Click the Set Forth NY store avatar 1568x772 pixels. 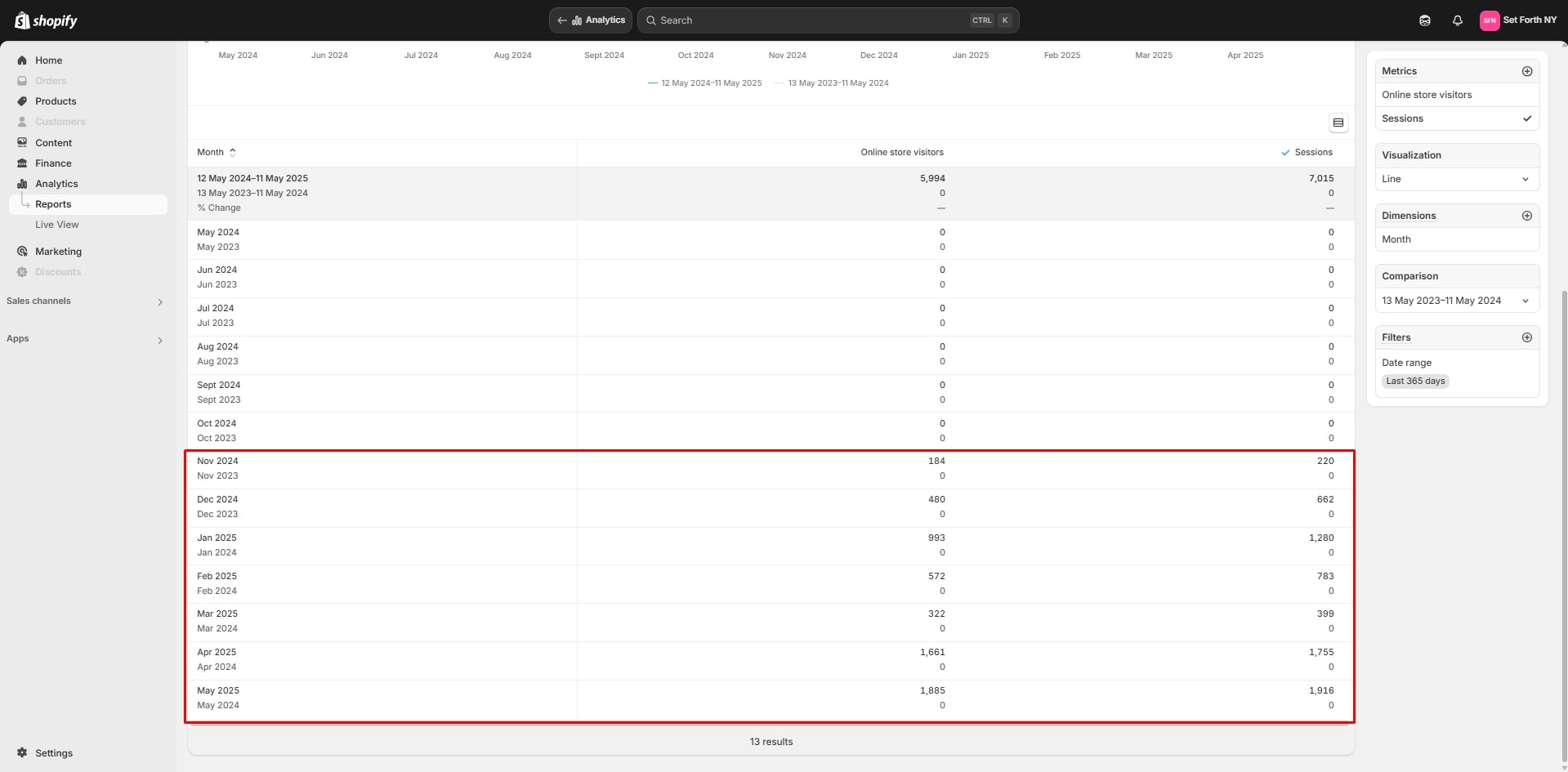[x=1489, y=20]
